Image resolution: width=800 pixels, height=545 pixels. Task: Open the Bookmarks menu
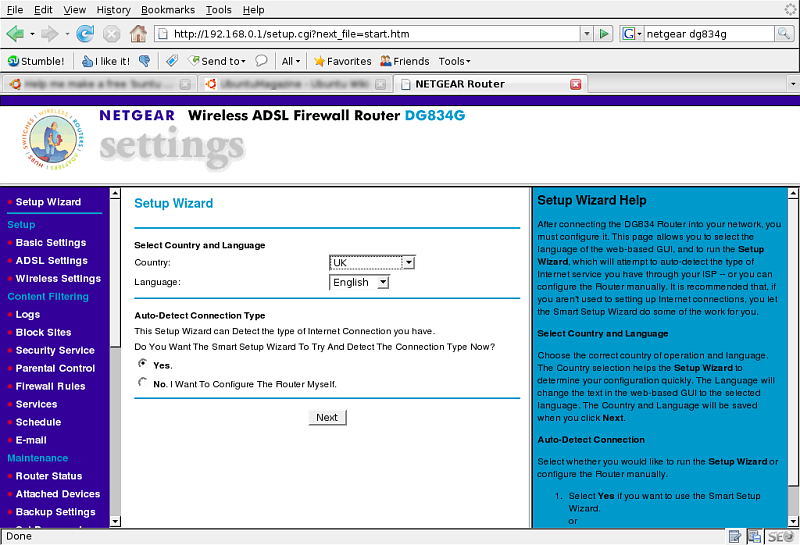tap(168, 10)
